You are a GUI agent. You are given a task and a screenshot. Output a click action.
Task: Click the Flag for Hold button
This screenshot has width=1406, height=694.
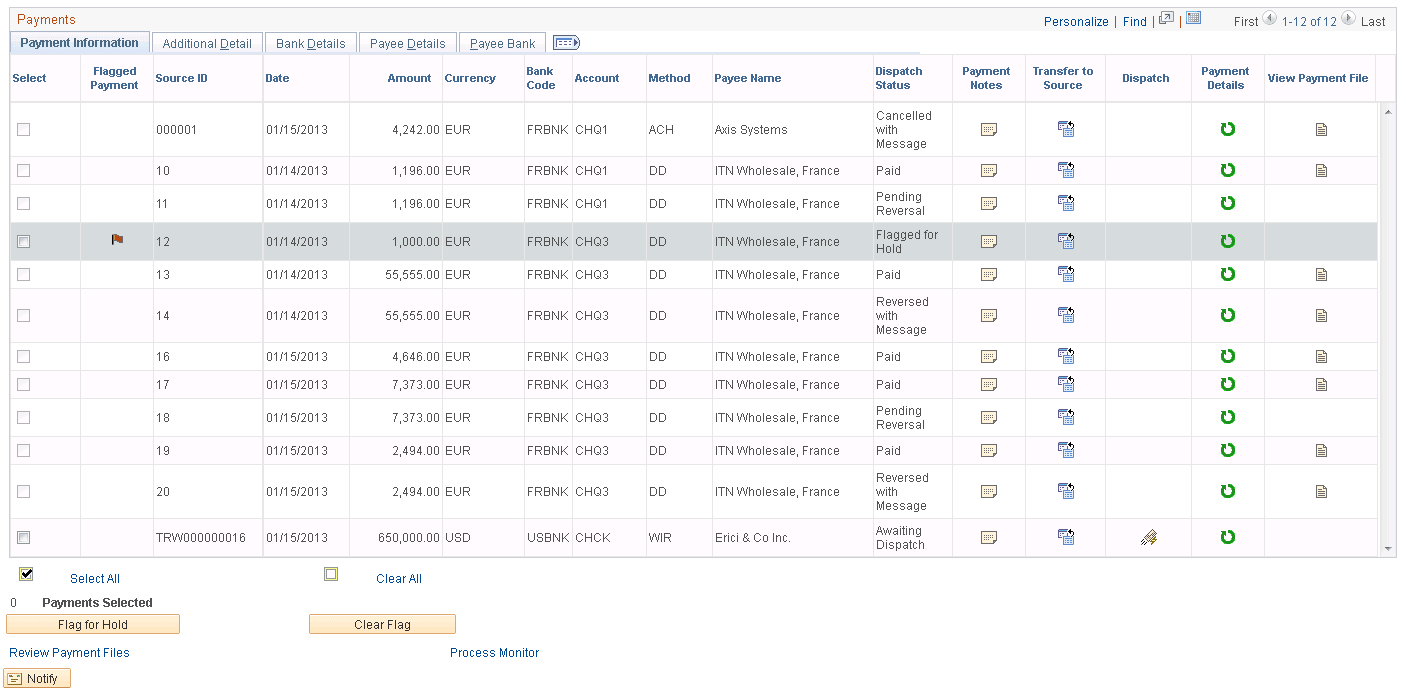click(93, 623)
